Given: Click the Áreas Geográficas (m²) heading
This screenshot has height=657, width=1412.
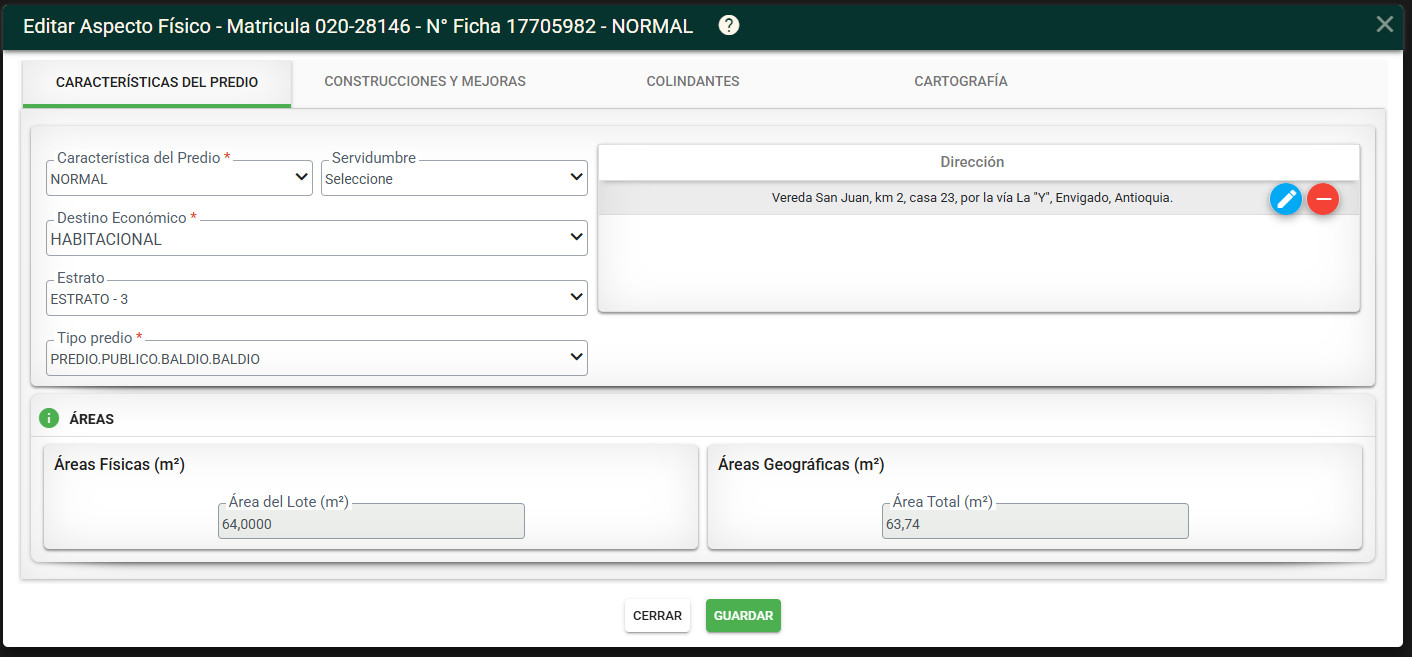Looking at the screenshot, I should tap(801, 465).
